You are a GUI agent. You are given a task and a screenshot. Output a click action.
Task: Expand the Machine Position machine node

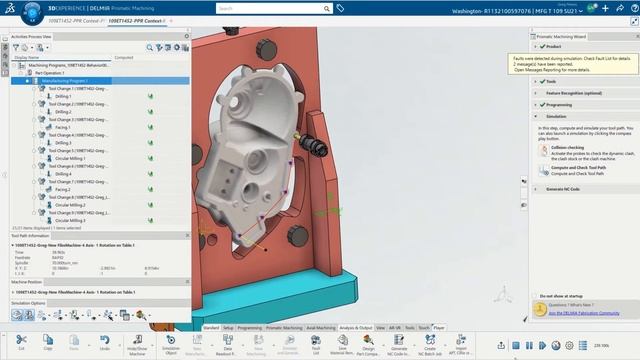click(x=13, y=292)
